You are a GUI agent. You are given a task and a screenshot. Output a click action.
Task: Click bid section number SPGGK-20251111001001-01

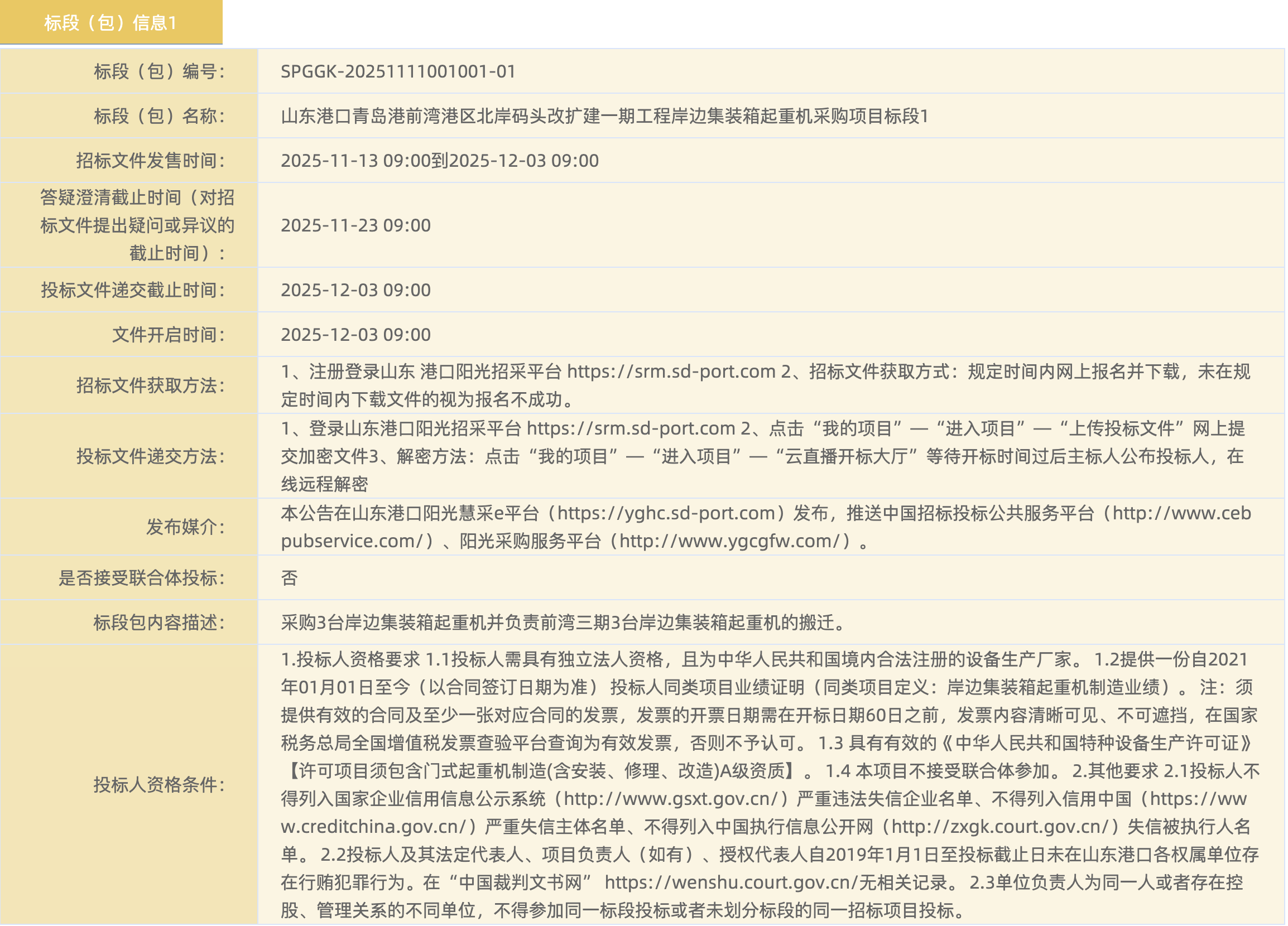pos(398,71)
